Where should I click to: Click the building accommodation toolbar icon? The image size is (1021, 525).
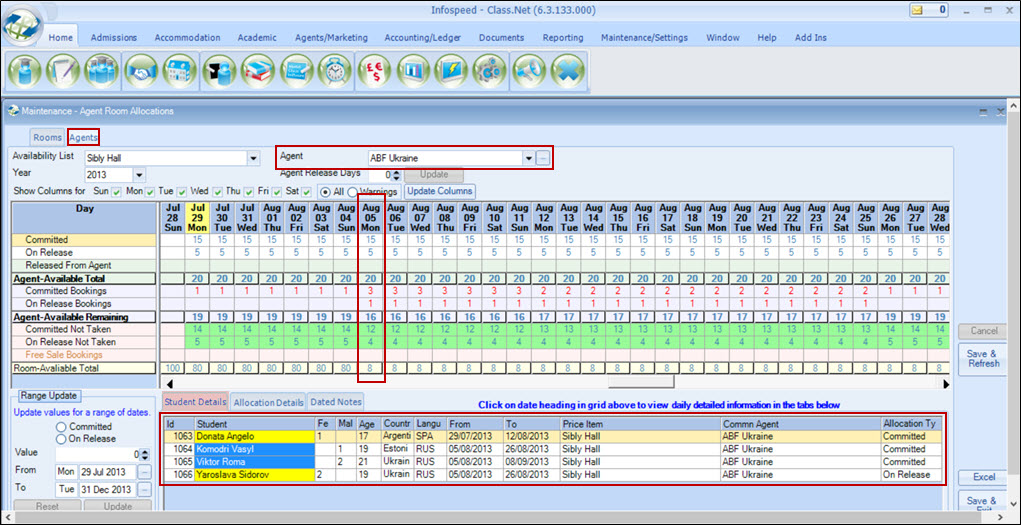point(178,72)
